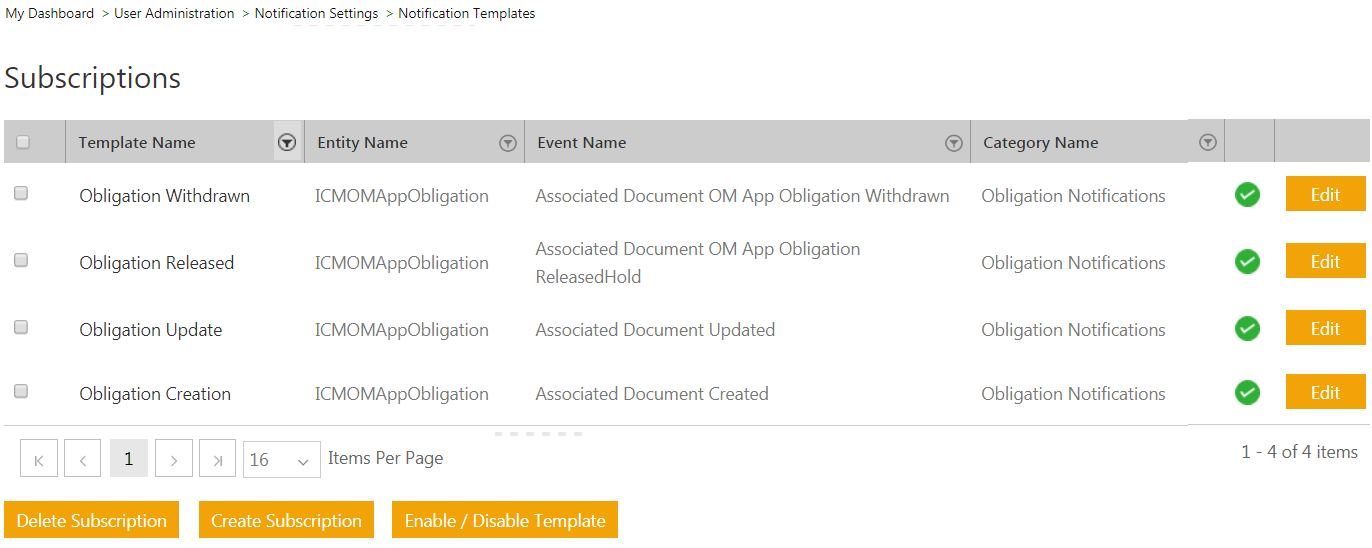Expand the Items Per Page dropdown
The width and height of the screenshot is (1372, 548).
[281, 460]
